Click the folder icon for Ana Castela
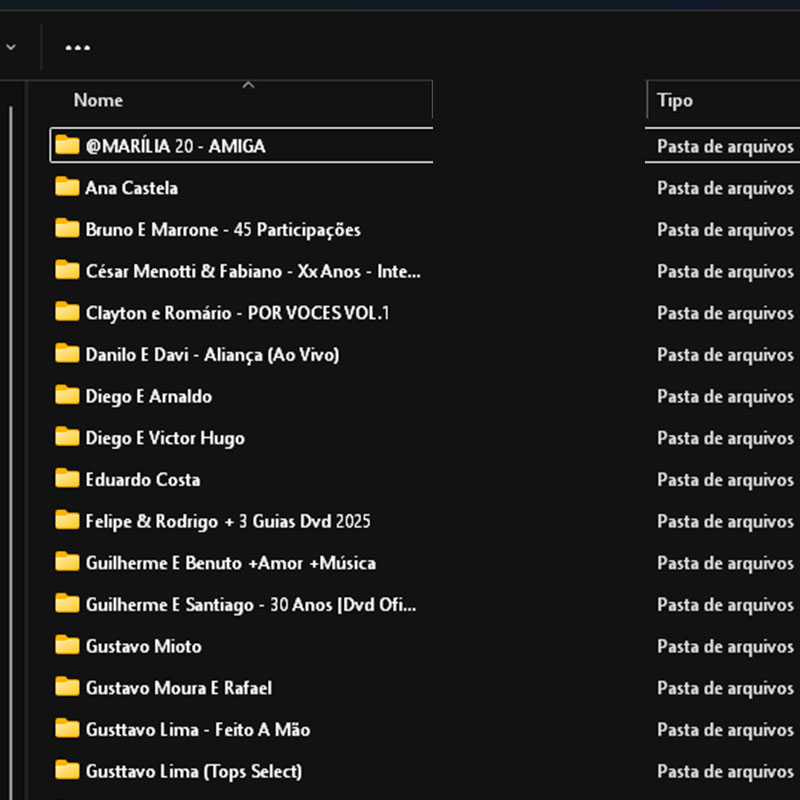800x800 pixels. tap(67, 187)
